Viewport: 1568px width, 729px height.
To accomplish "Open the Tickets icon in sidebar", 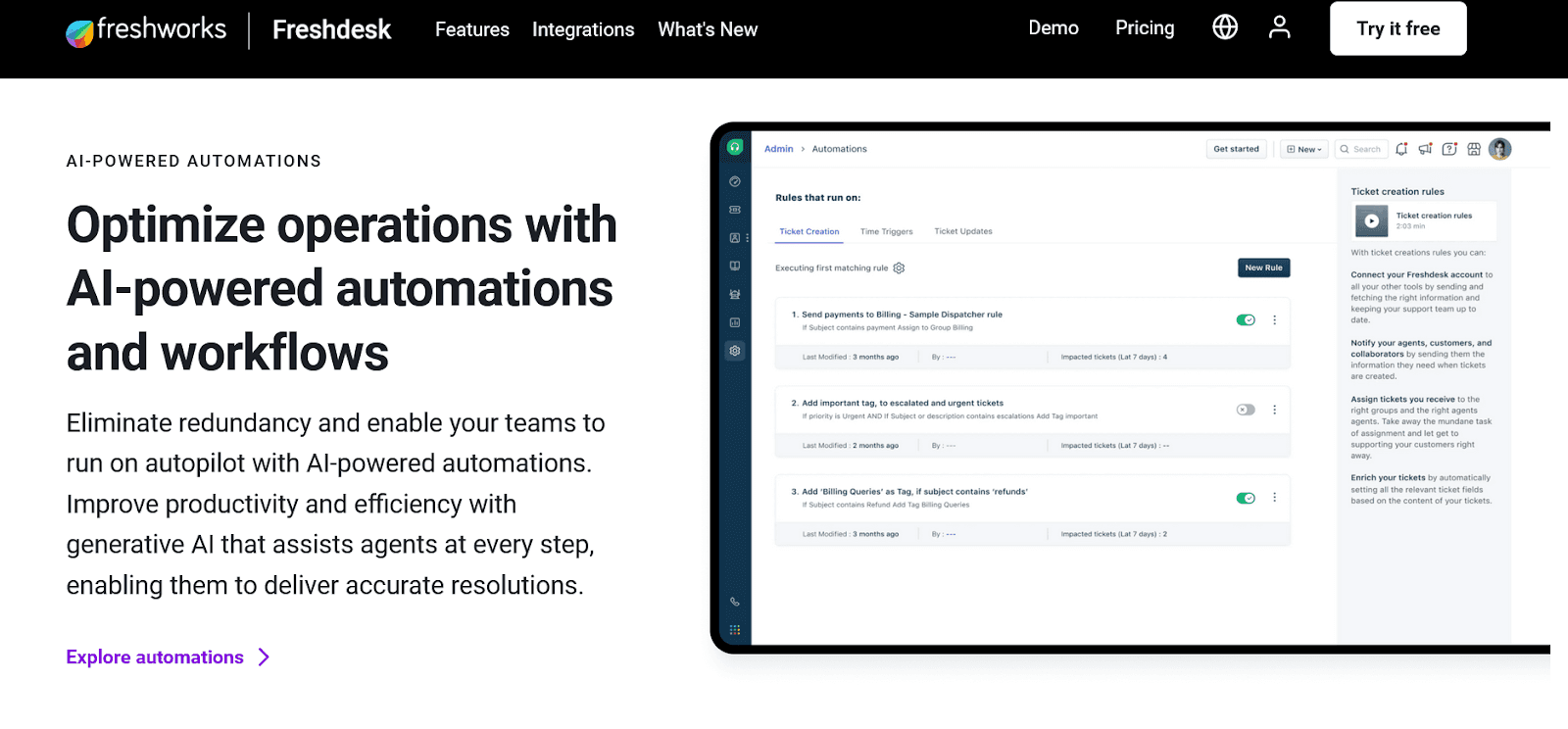I will 735,210.
